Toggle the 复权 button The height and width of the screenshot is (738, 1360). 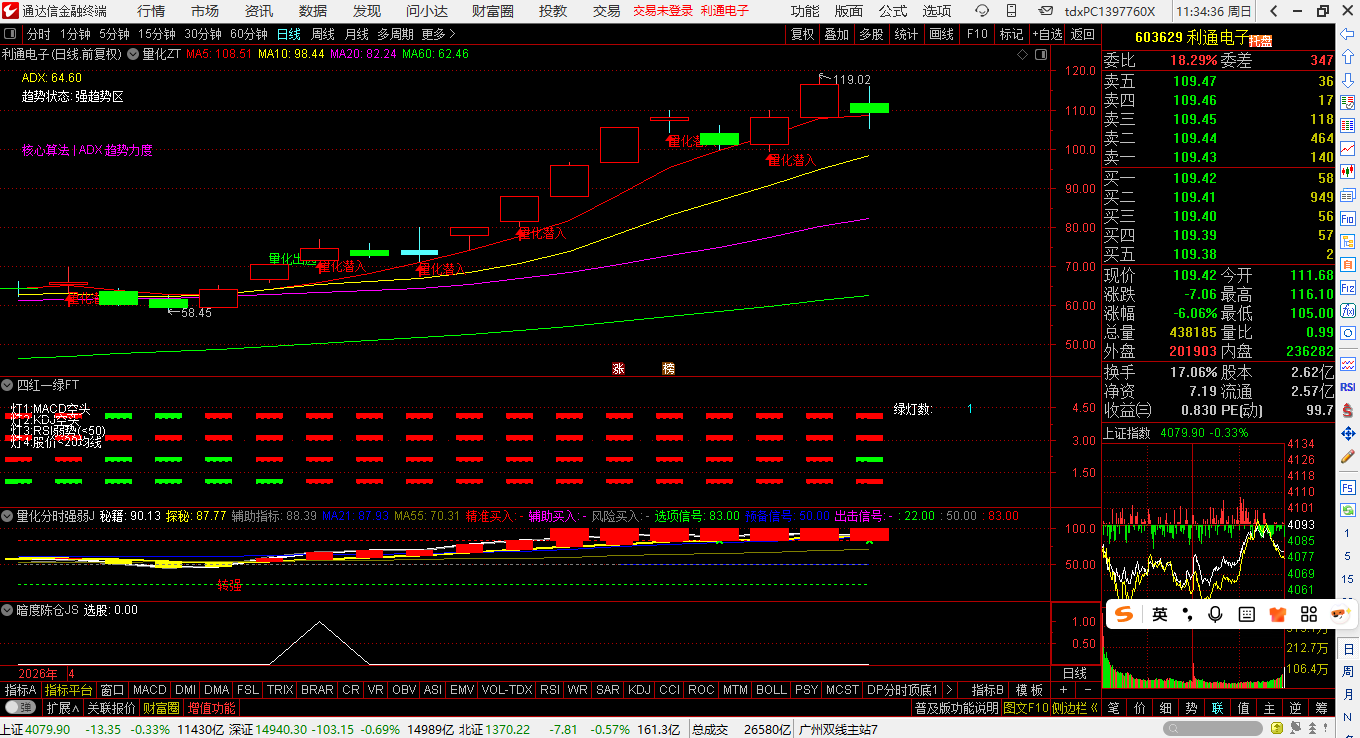803,34
